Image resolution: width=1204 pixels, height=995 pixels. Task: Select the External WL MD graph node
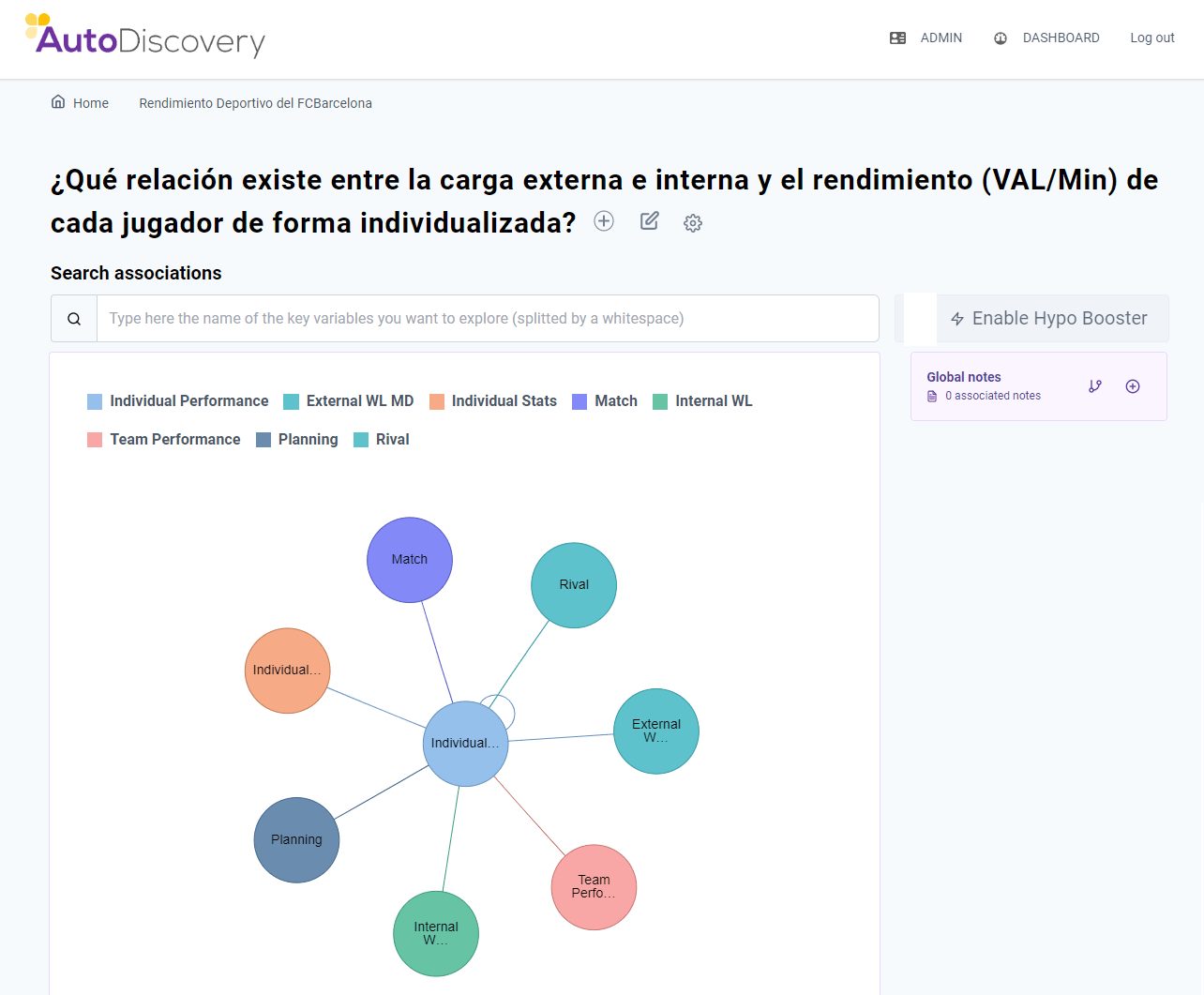pyautogui.click(x=656, y=731)
